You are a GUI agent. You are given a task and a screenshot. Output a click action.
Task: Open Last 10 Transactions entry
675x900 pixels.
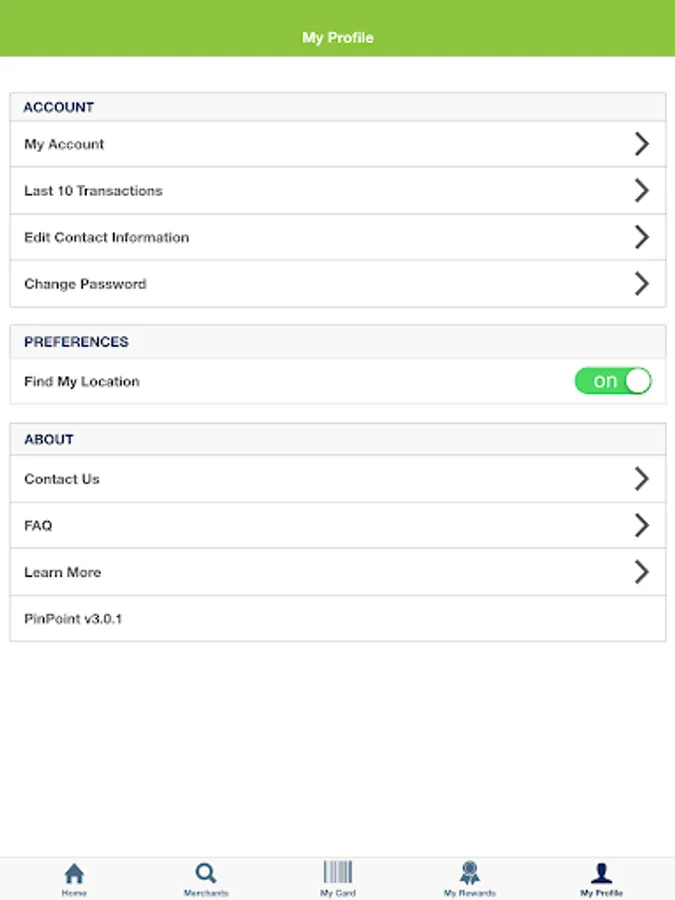tap(338, 191)
